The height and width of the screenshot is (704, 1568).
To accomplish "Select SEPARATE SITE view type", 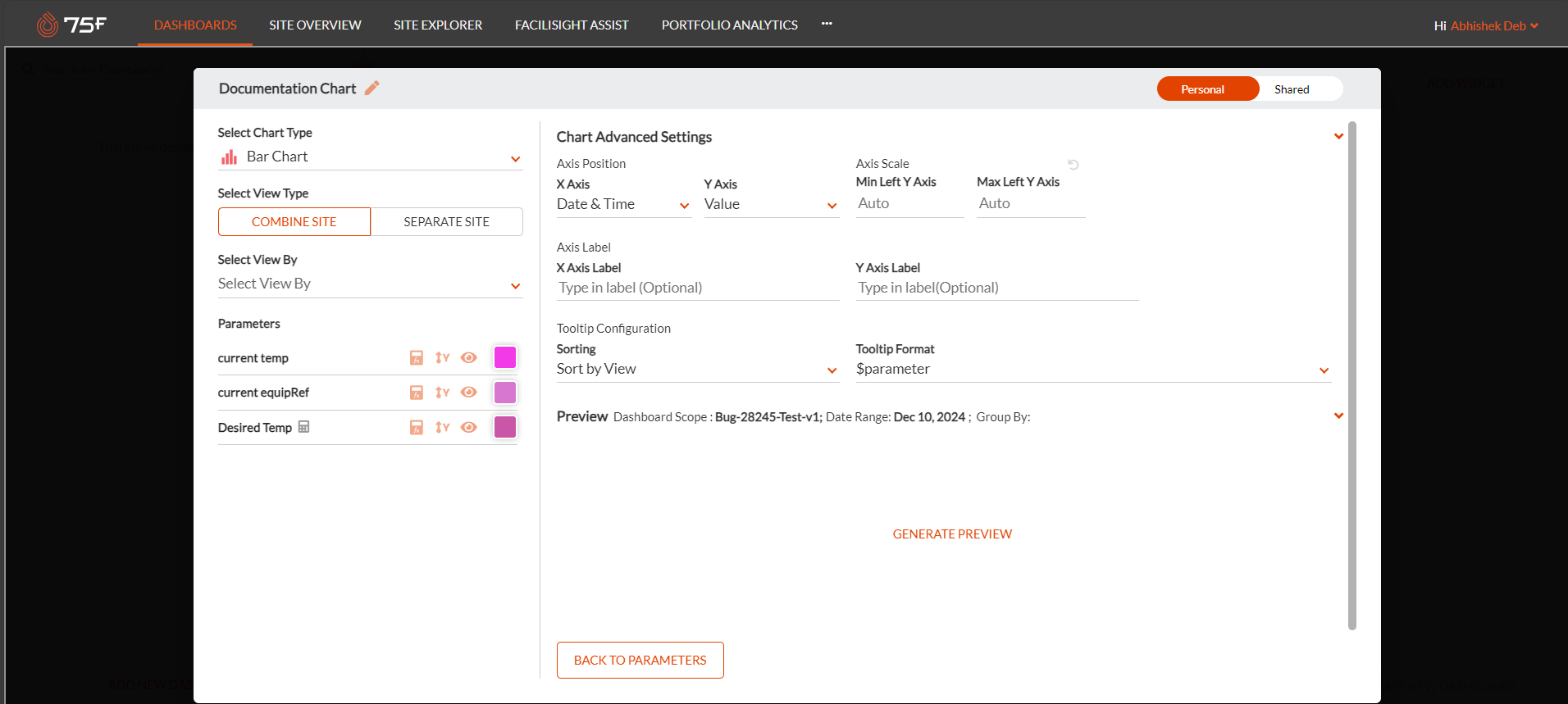I will click(x=446, y=221).
